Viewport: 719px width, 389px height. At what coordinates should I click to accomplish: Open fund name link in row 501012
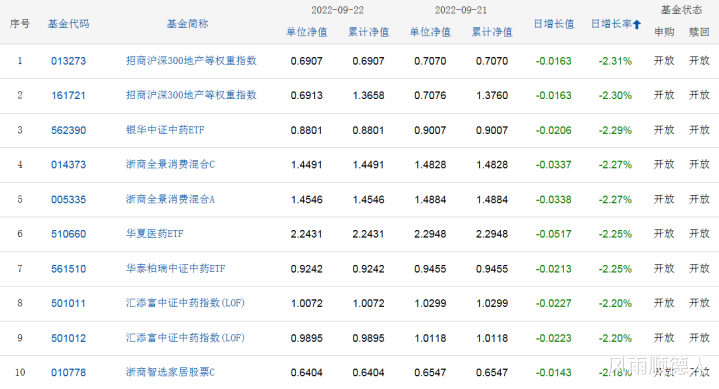(x=185, y=338)
